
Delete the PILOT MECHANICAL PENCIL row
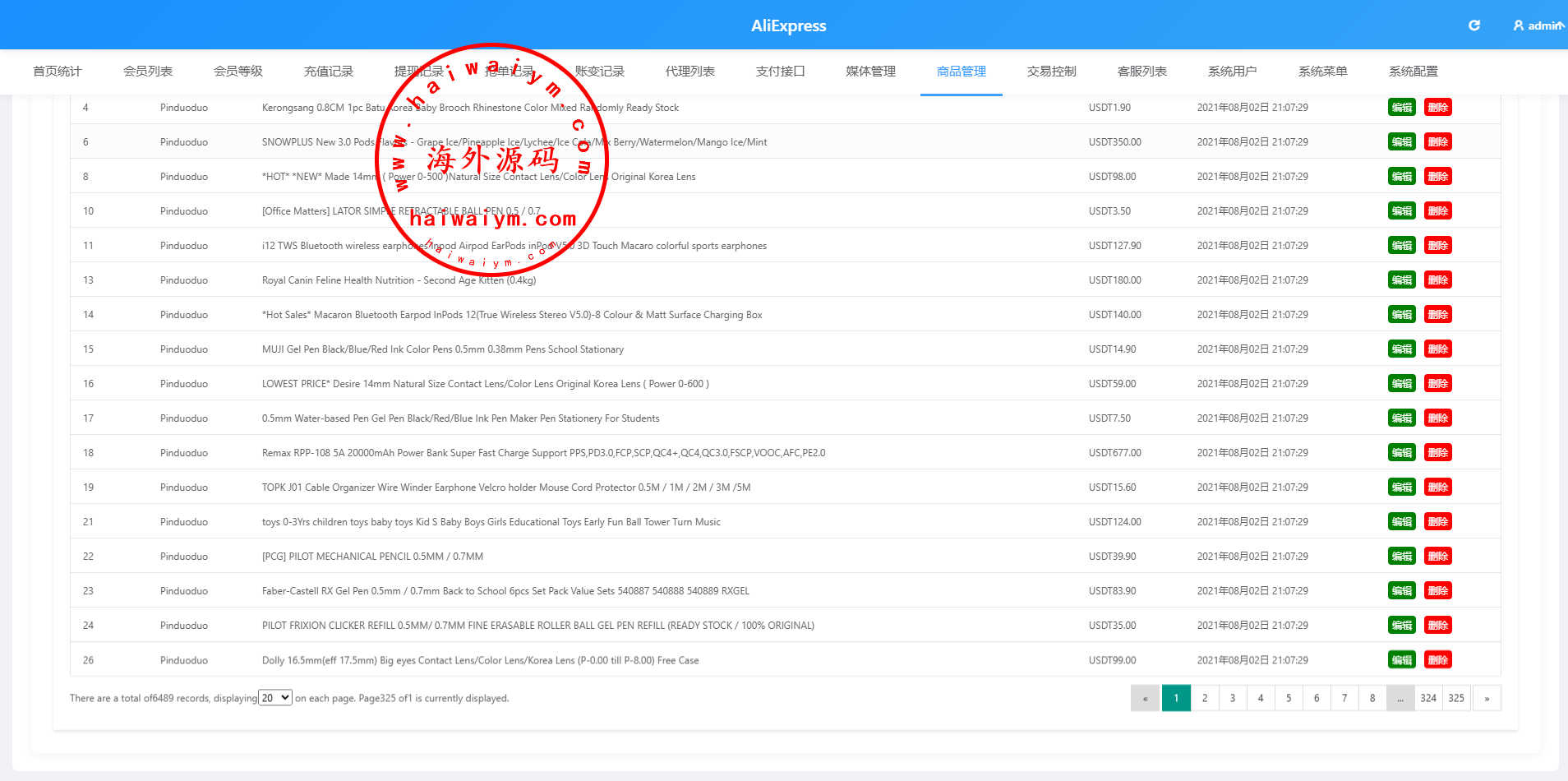pos(1438,557)
